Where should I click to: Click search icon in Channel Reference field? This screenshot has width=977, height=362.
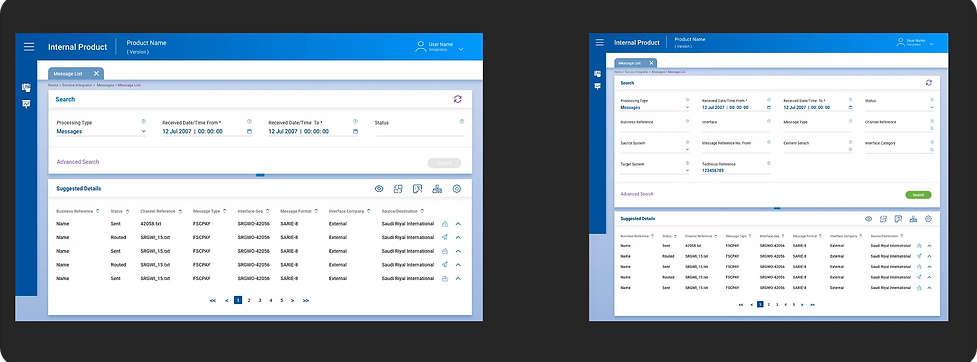[932, 128]
